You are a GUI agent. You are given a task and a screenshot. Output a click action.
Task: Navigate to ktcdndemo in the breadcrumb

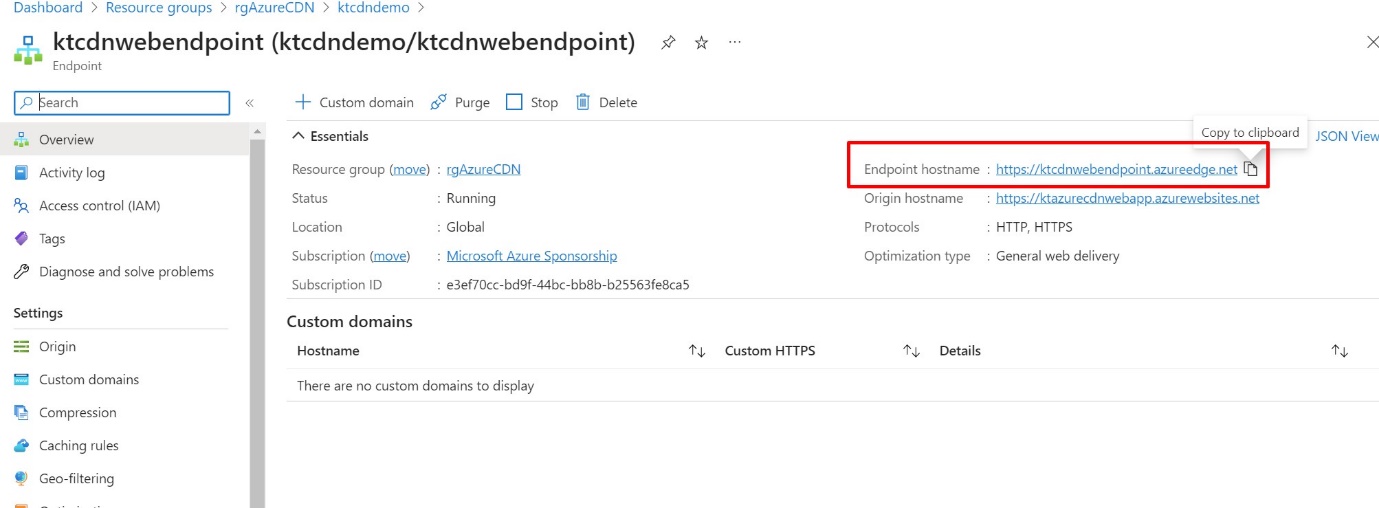(x=373, y=8)
